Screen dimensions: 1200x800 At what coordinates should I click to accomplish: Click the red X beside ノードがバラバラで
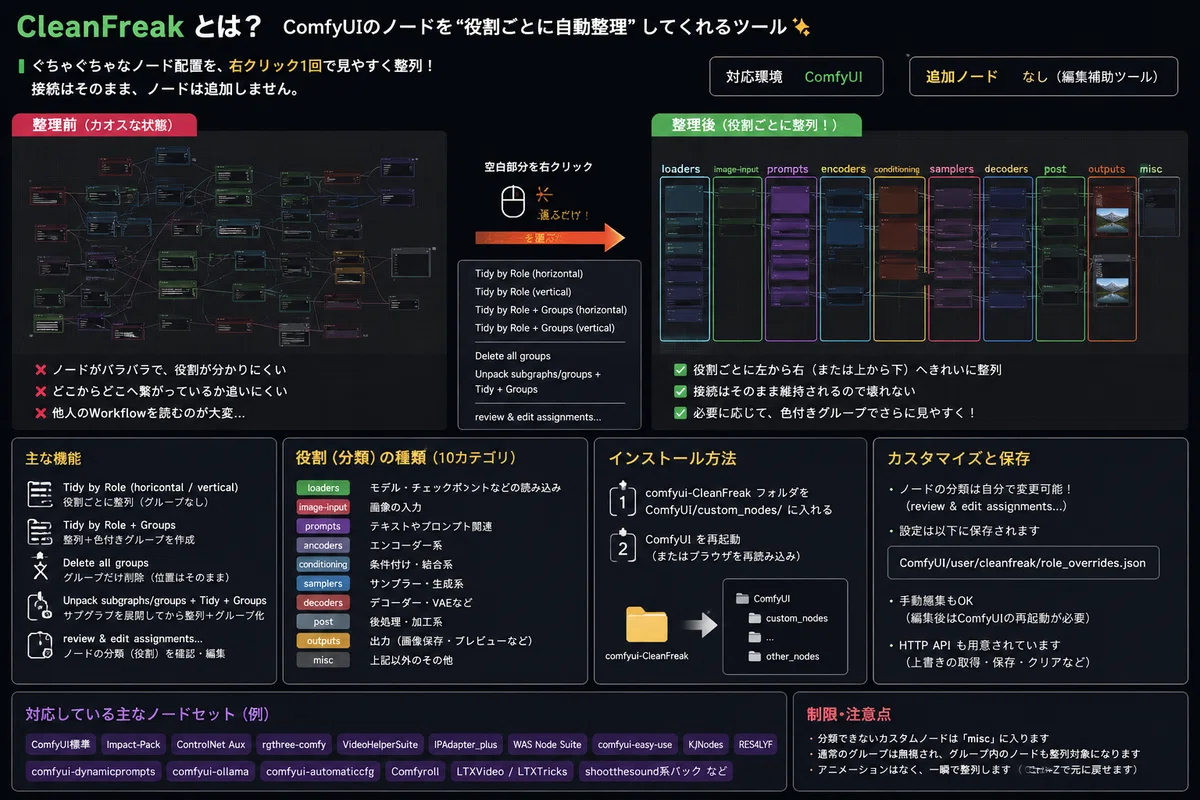(41, 370)
